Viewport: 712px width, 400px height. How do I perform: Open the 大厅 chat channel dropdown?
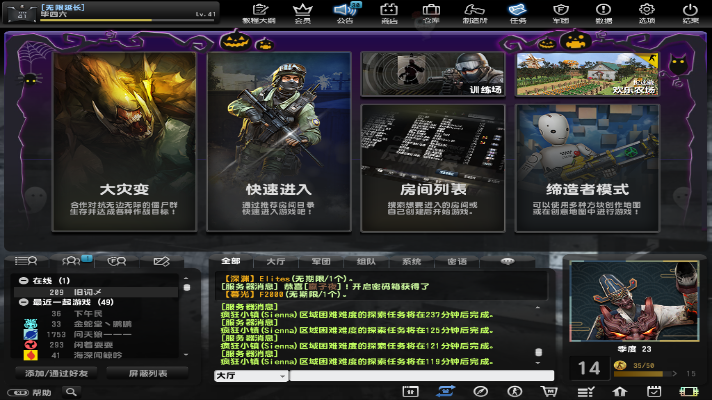250,375
